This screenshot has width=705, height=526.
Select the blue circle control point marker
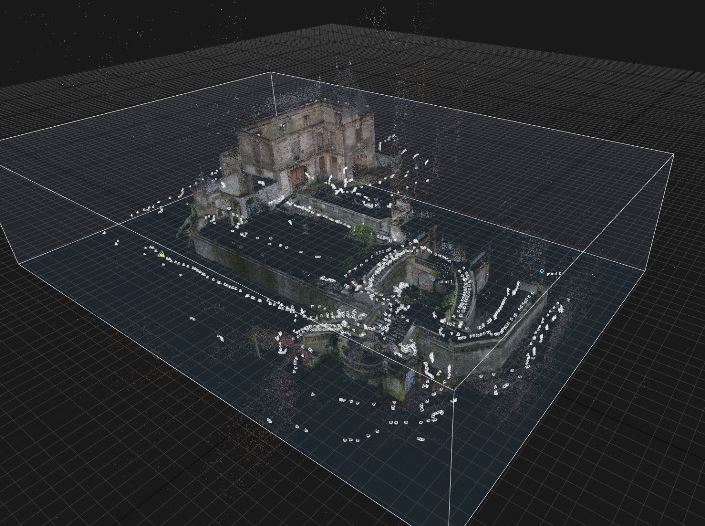[542, 271]
